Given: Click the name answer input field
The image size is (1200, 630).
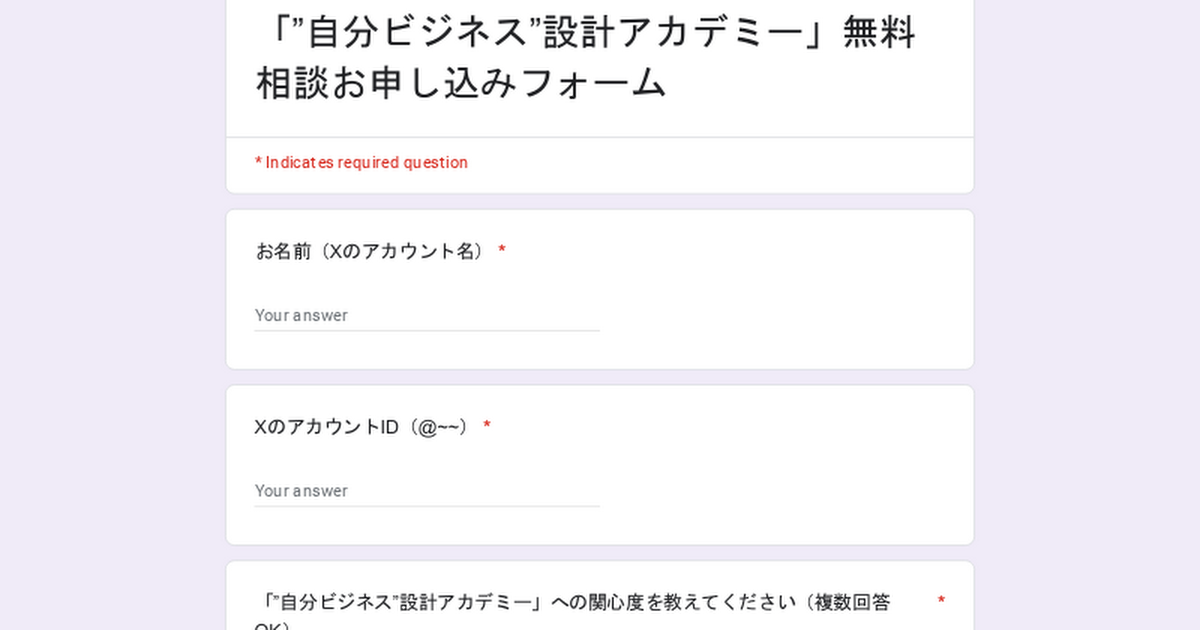Looking at the screenshot, I should click(426, 315).
